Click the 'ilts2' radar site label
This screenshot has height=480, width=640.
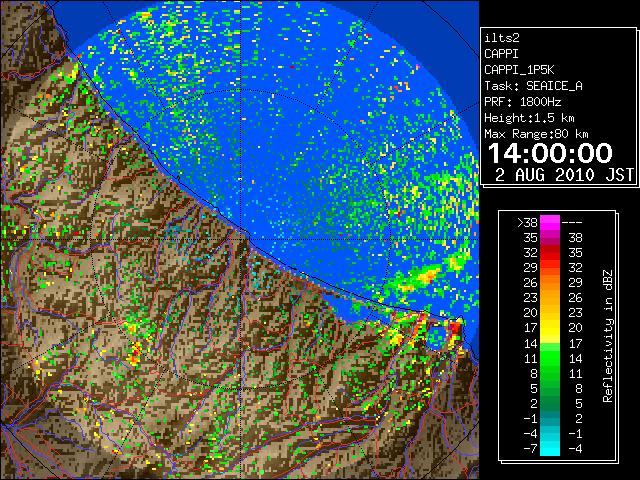coord(502,38)
